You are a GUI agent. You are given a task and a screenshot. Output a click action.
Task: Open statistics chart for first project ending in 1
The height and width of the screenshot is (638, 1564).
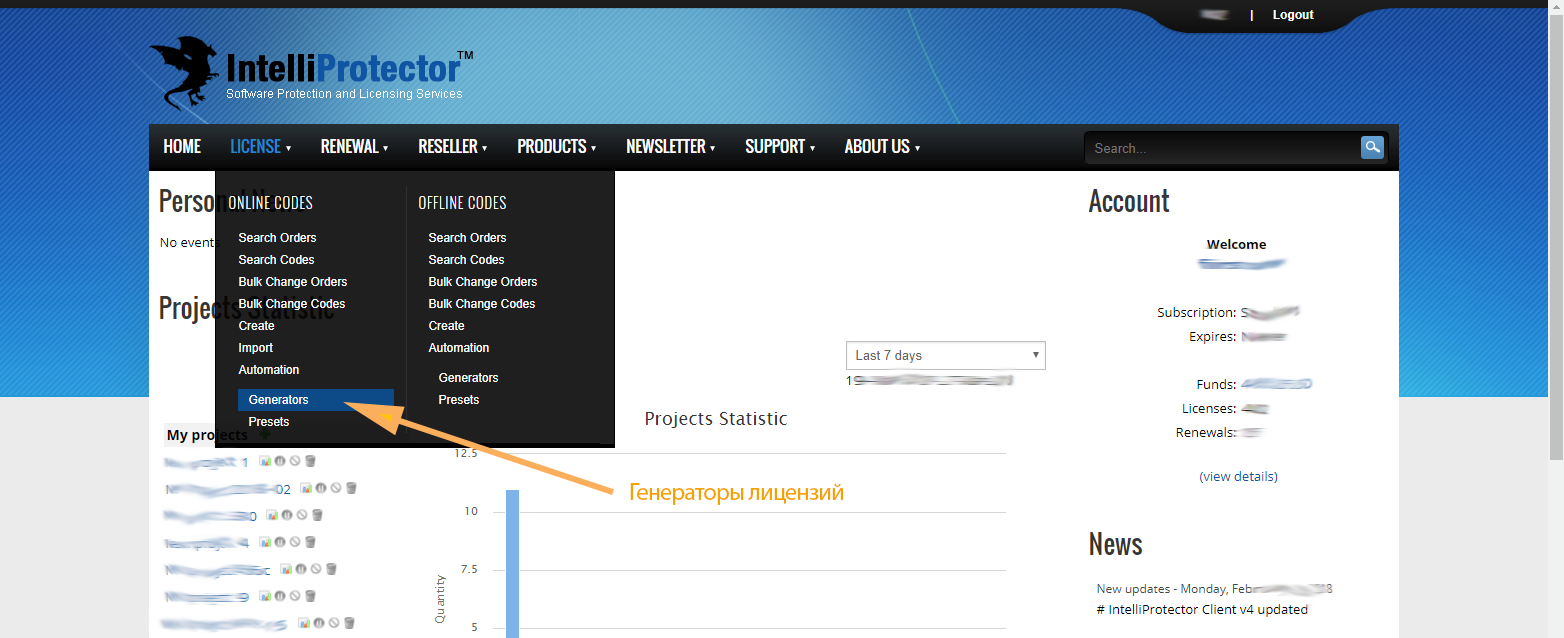[265, 461]
